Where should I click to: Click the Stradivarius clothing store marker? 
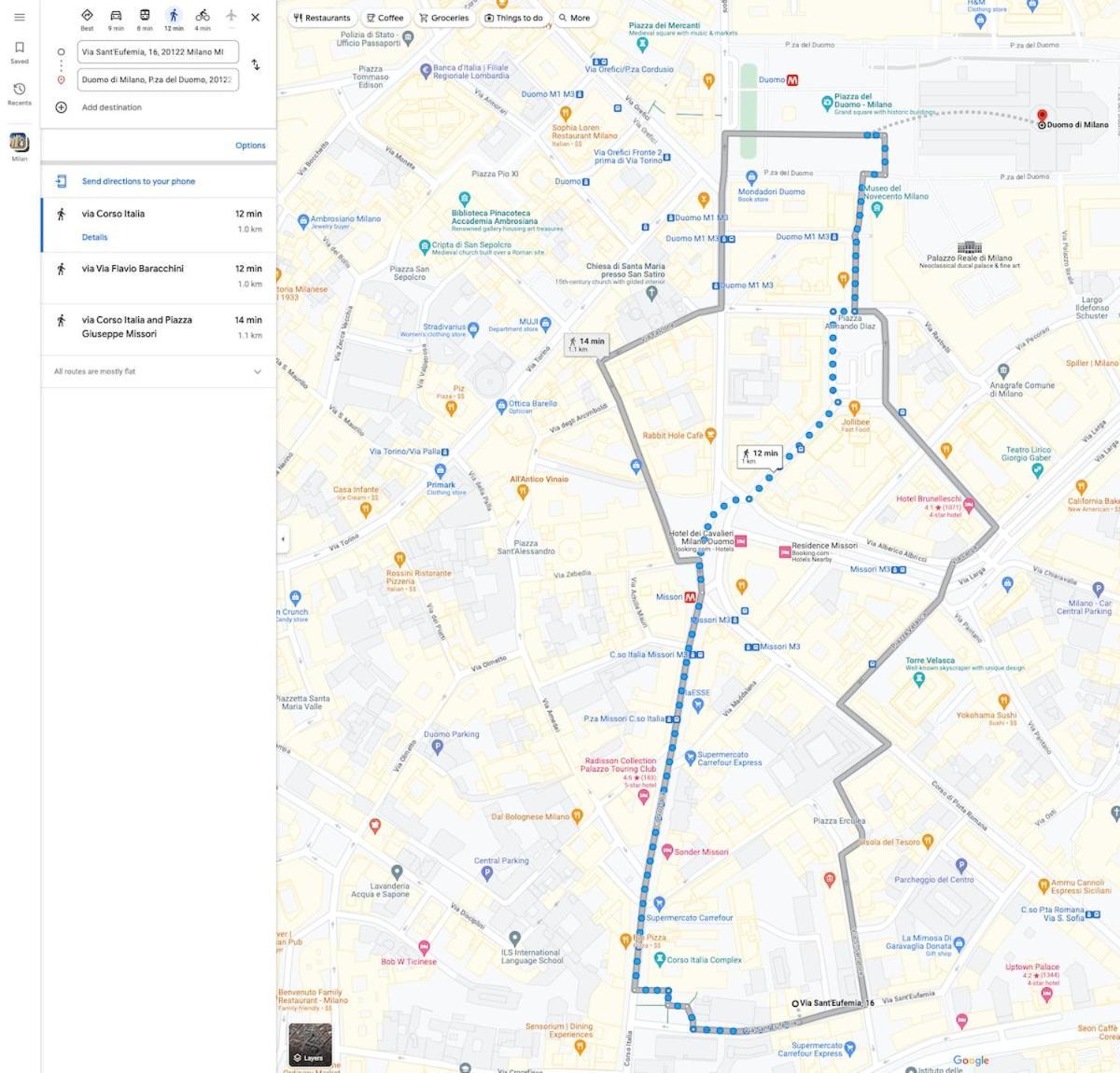coord(473,328)
